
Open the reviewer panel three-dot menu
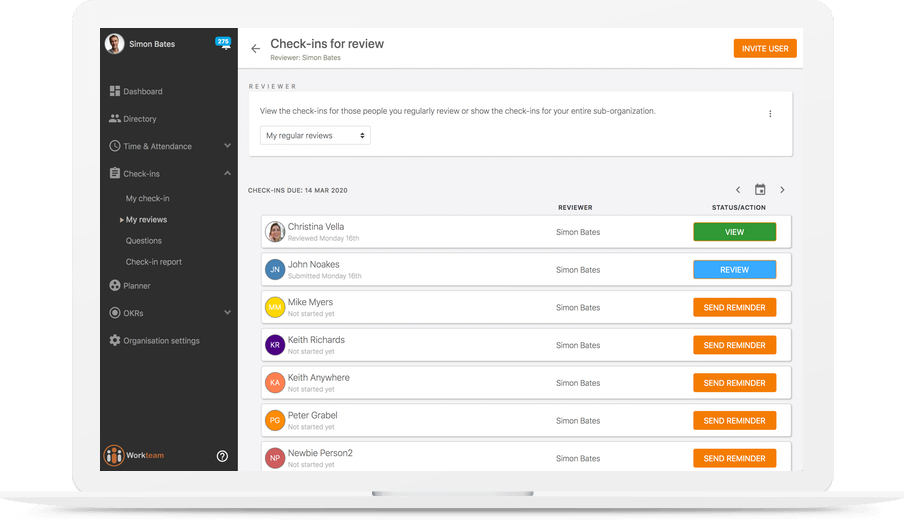coord(770,114)
